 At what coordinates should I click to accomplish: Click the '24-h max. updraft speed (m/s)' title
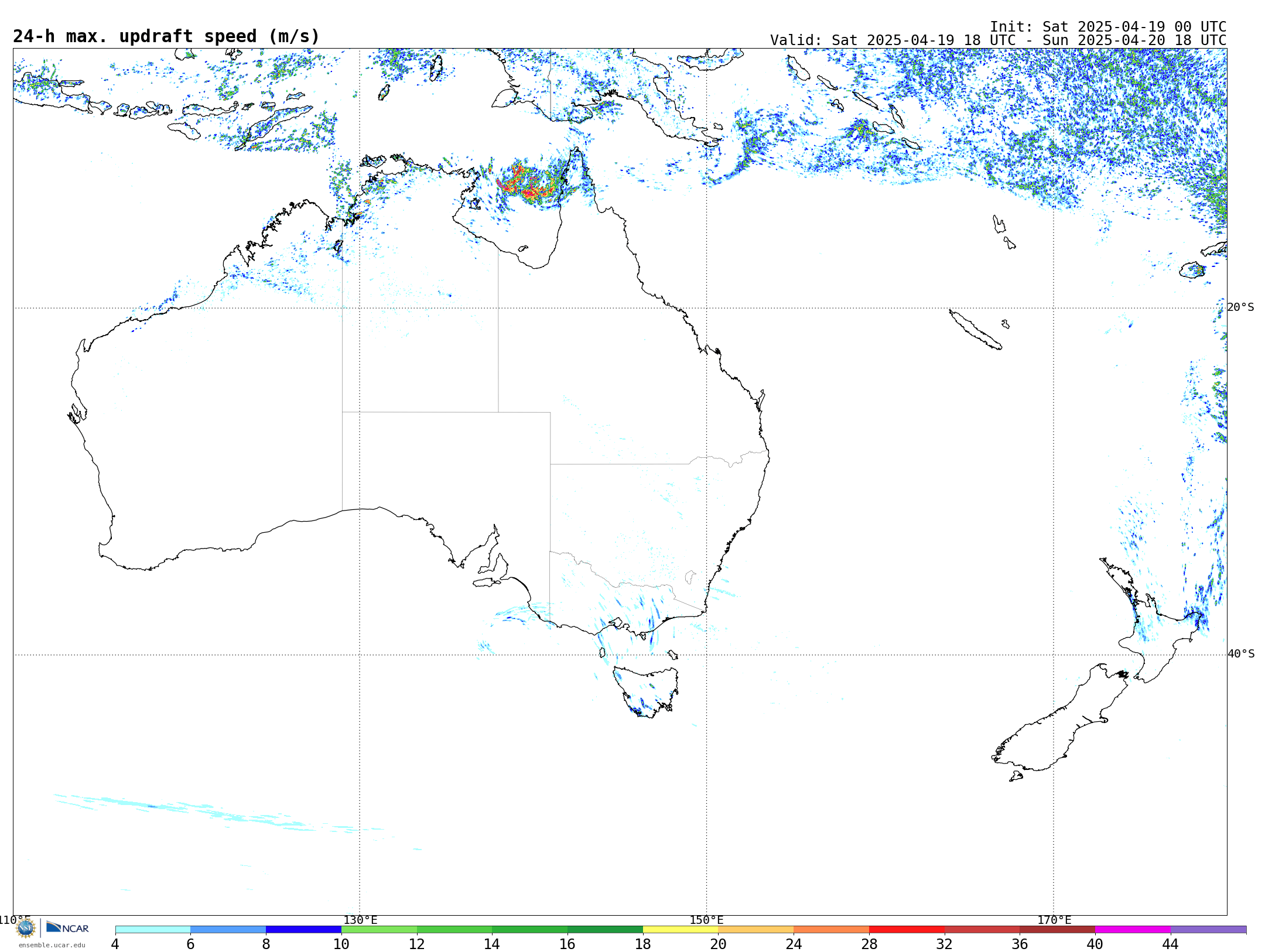[x=166, y=36]
